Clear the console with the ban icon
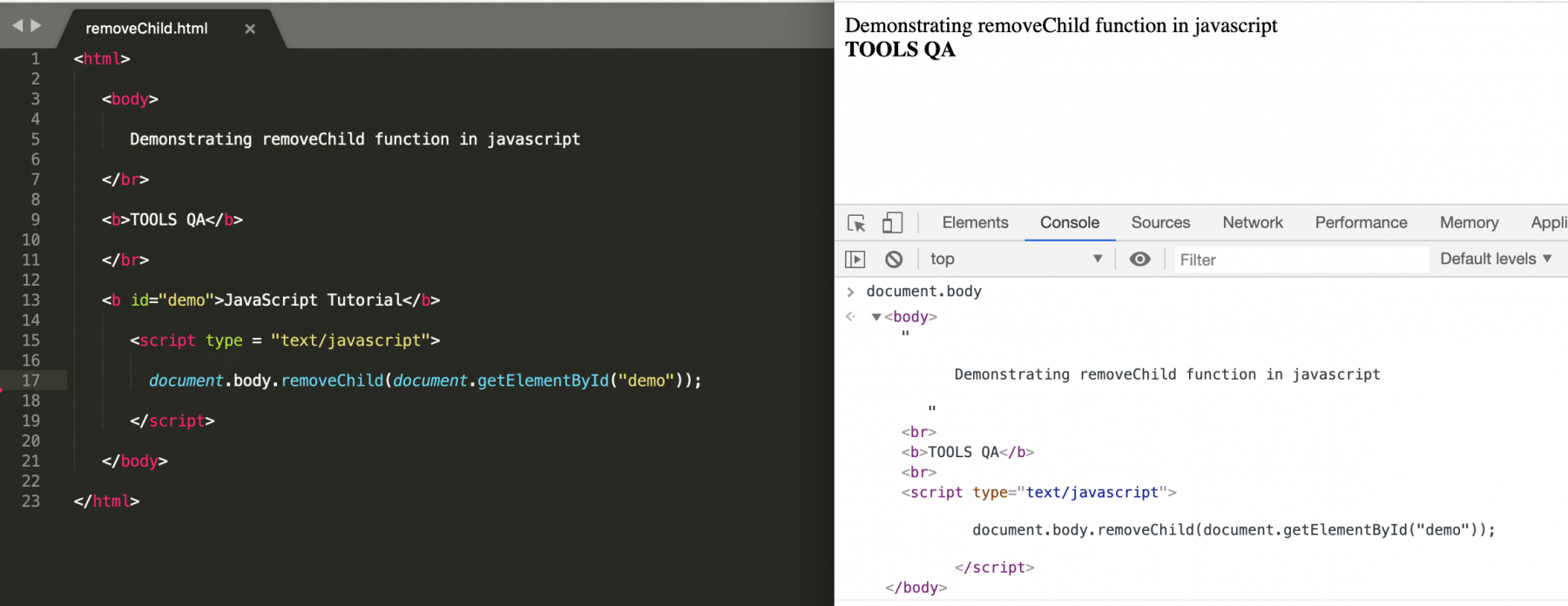The image size is (1568, 606). click(x=894, y=259)
